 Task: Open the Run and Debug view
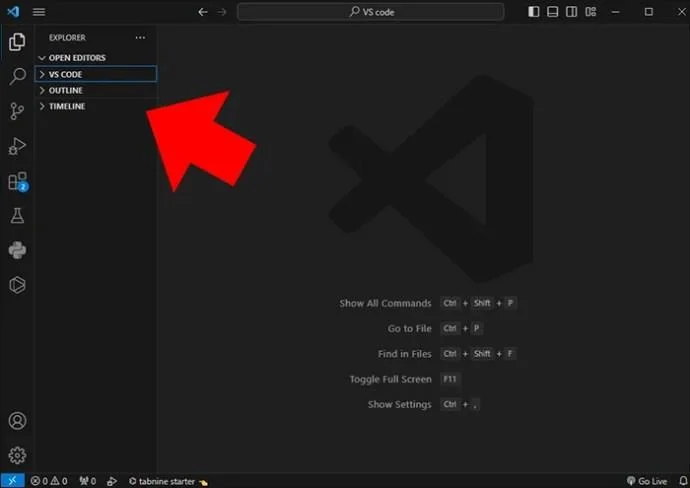click(x=17, y=146)
